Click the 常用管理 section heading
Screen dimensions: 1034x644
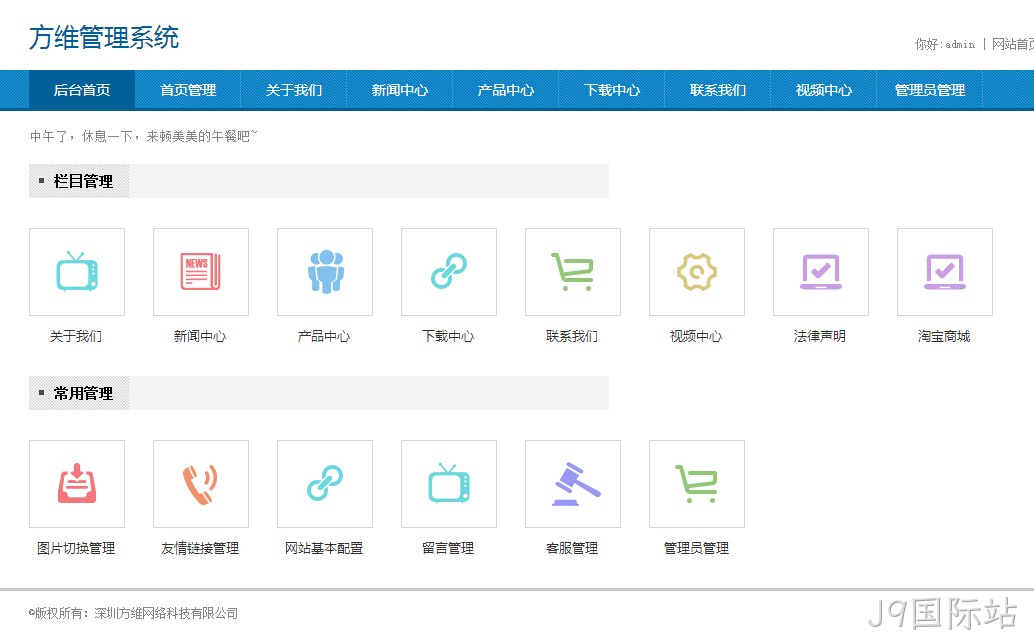click(83, 394)
